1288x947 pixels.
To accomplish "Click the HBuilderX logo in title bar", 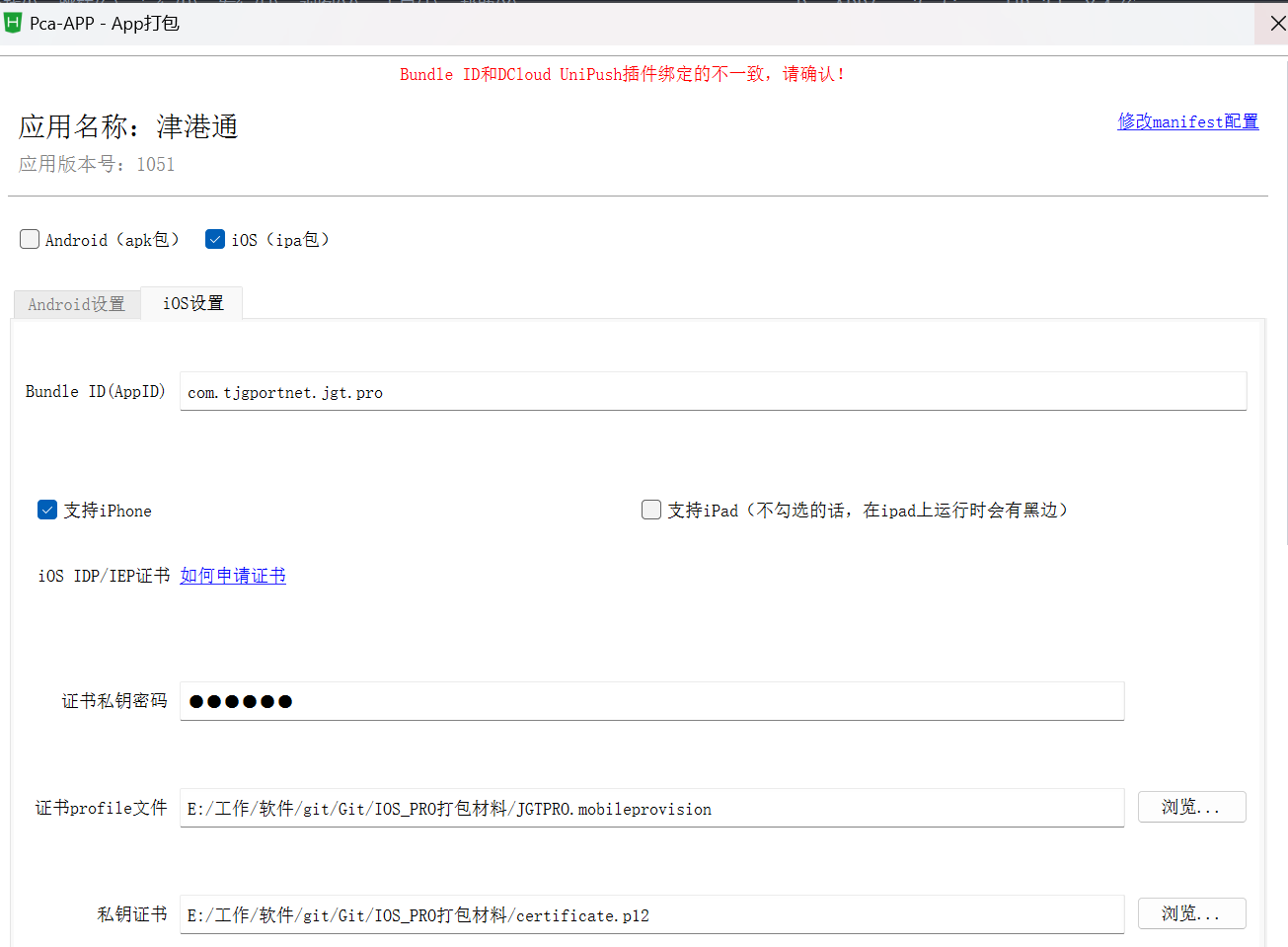I will 13,23.
